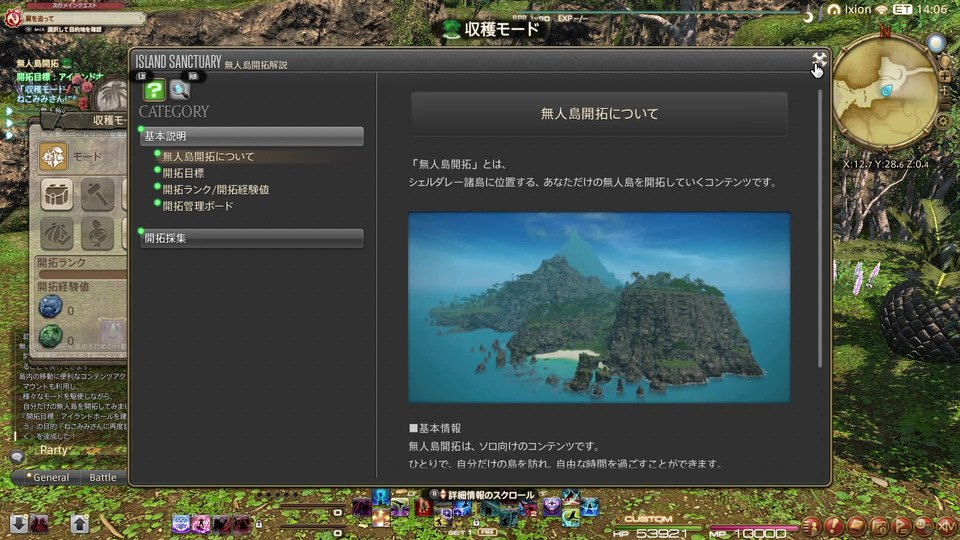Click the blue island currency icon

coord(50,307)
